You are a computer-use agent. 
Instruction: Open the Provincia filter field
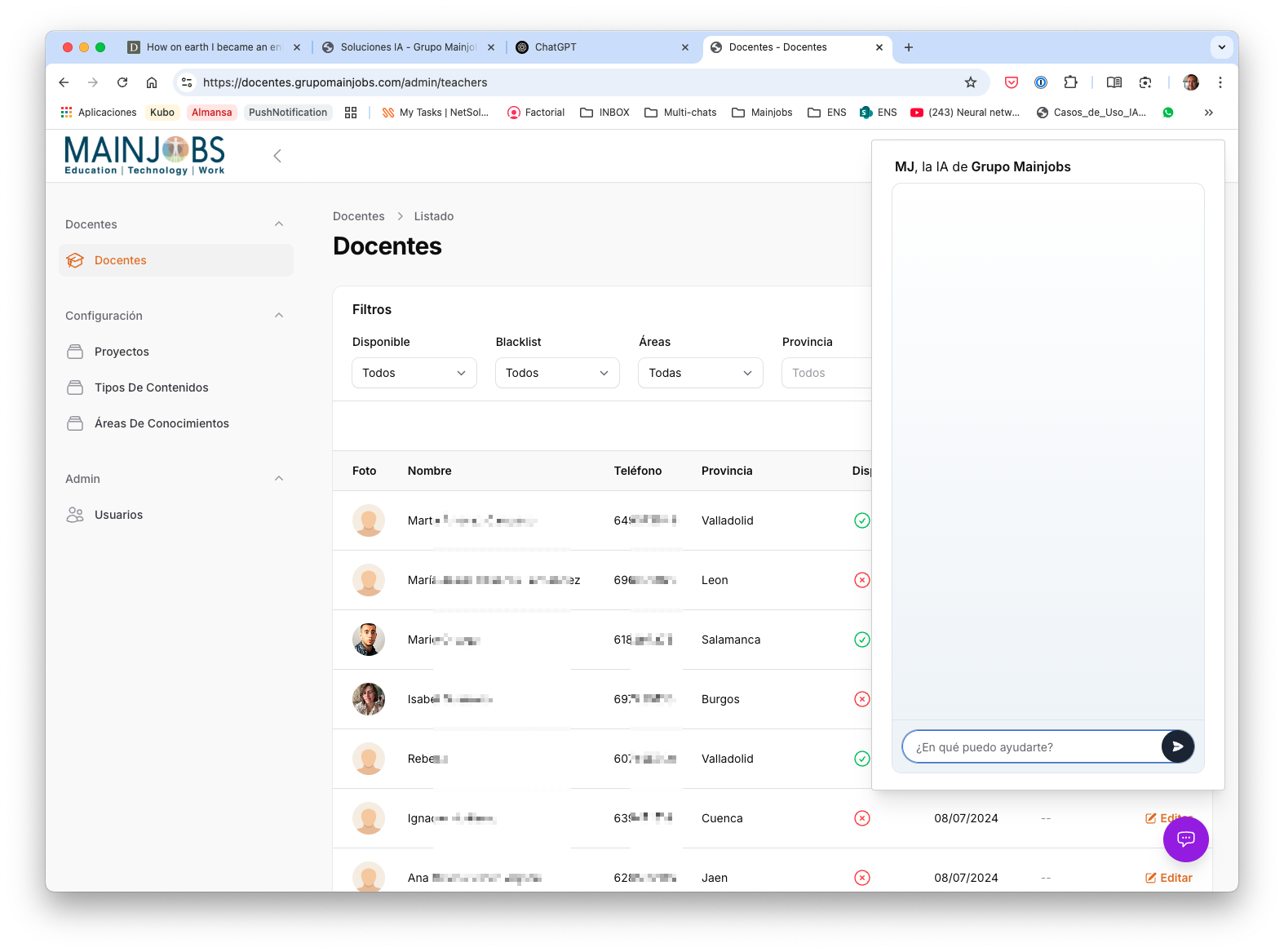(826, 373)
